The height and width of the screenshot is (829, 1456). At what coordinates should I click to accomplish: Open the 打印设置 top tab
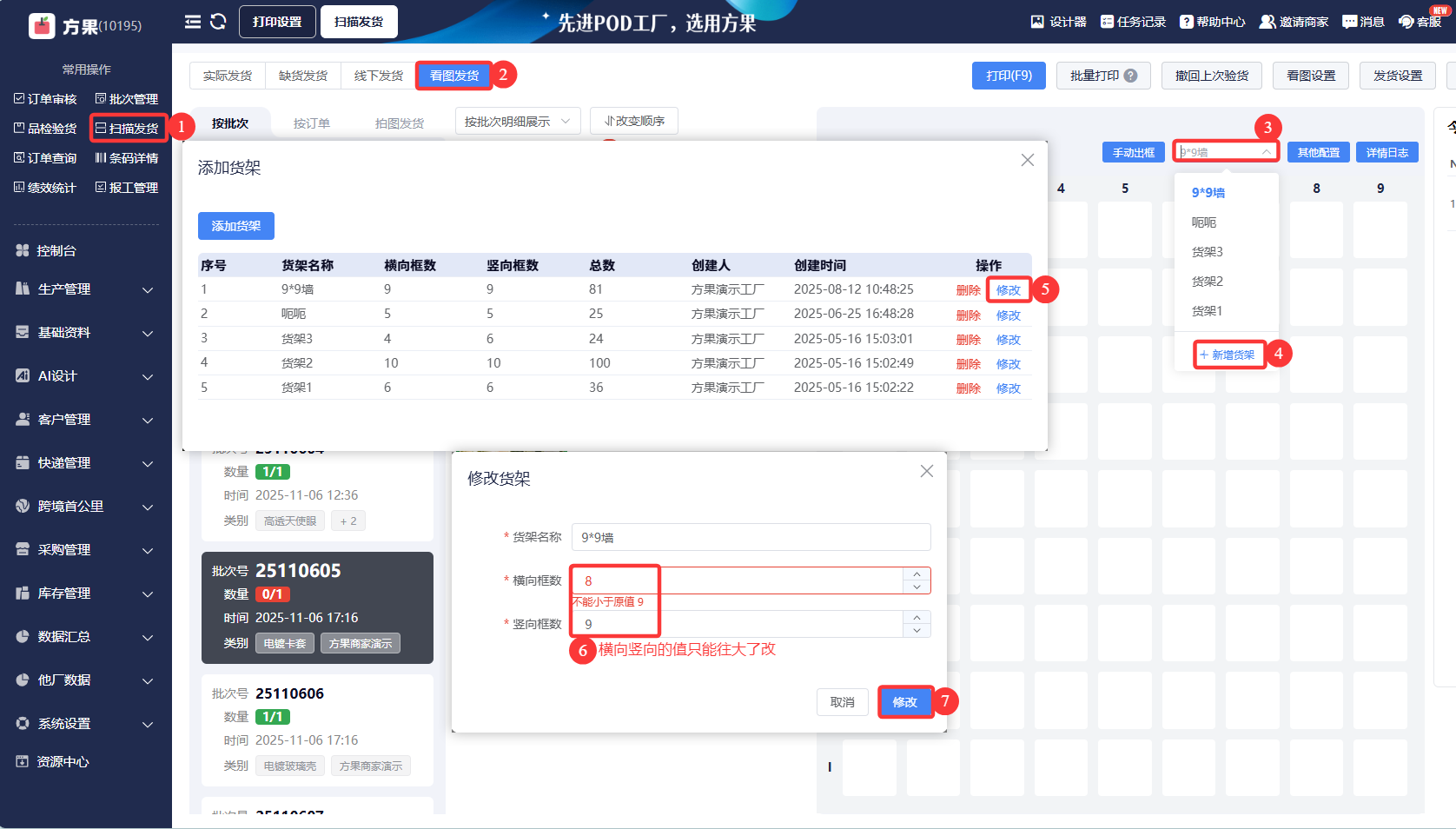point(277,22)
